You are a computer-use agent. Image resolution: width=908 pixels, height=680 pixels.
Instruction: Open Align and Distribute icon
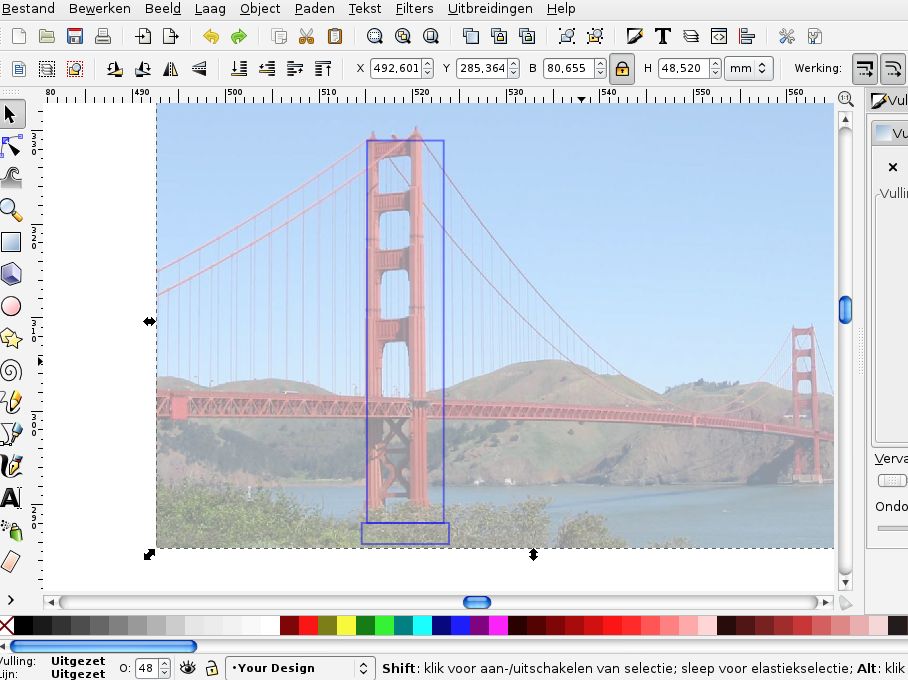[746, 36]
